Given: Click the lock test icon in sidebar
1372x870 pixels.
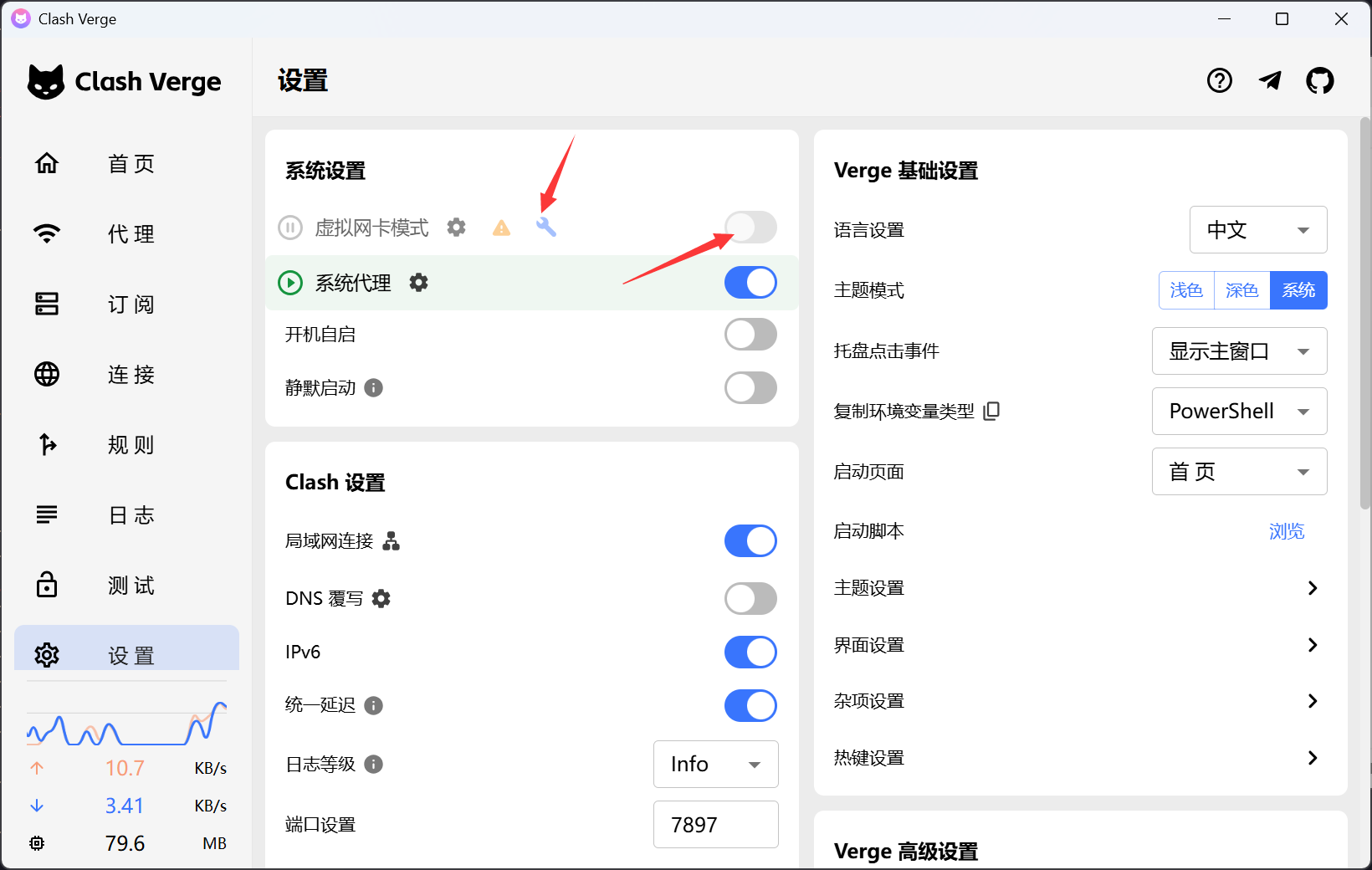Looking at the screenshot, I should (x=47, y=584).
